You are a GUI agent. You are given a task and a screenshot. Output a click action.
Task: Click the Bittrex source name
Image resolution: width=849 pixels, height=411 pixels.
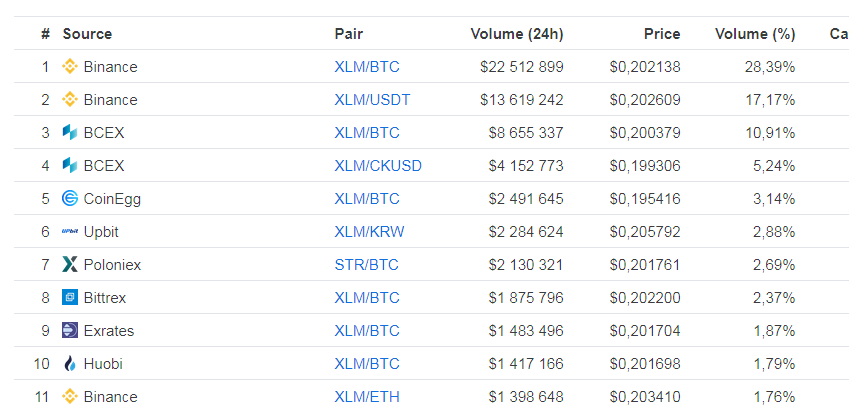(105, 298)
